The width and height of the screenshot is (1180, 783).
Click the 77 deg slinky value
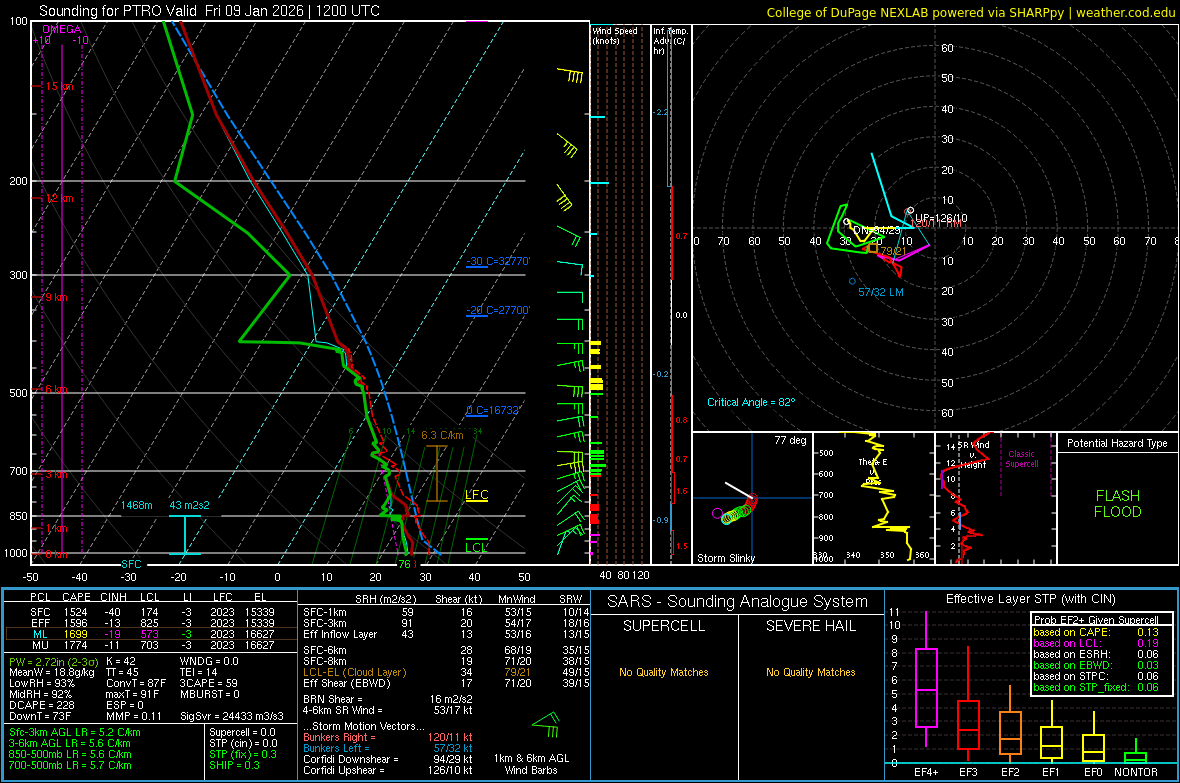[x=790, y=440]
